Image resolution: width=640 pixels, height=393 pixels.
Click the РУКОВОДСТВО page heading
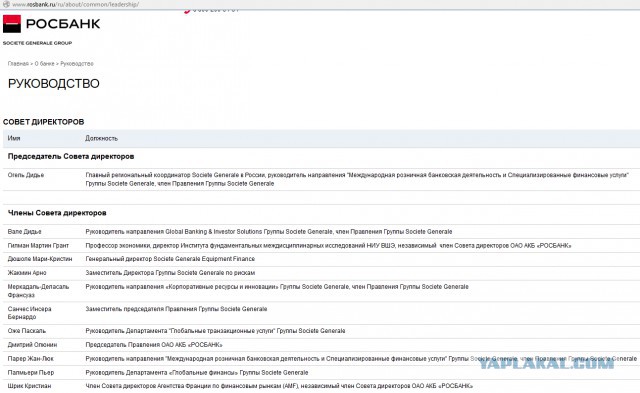[x=53, y=84]
